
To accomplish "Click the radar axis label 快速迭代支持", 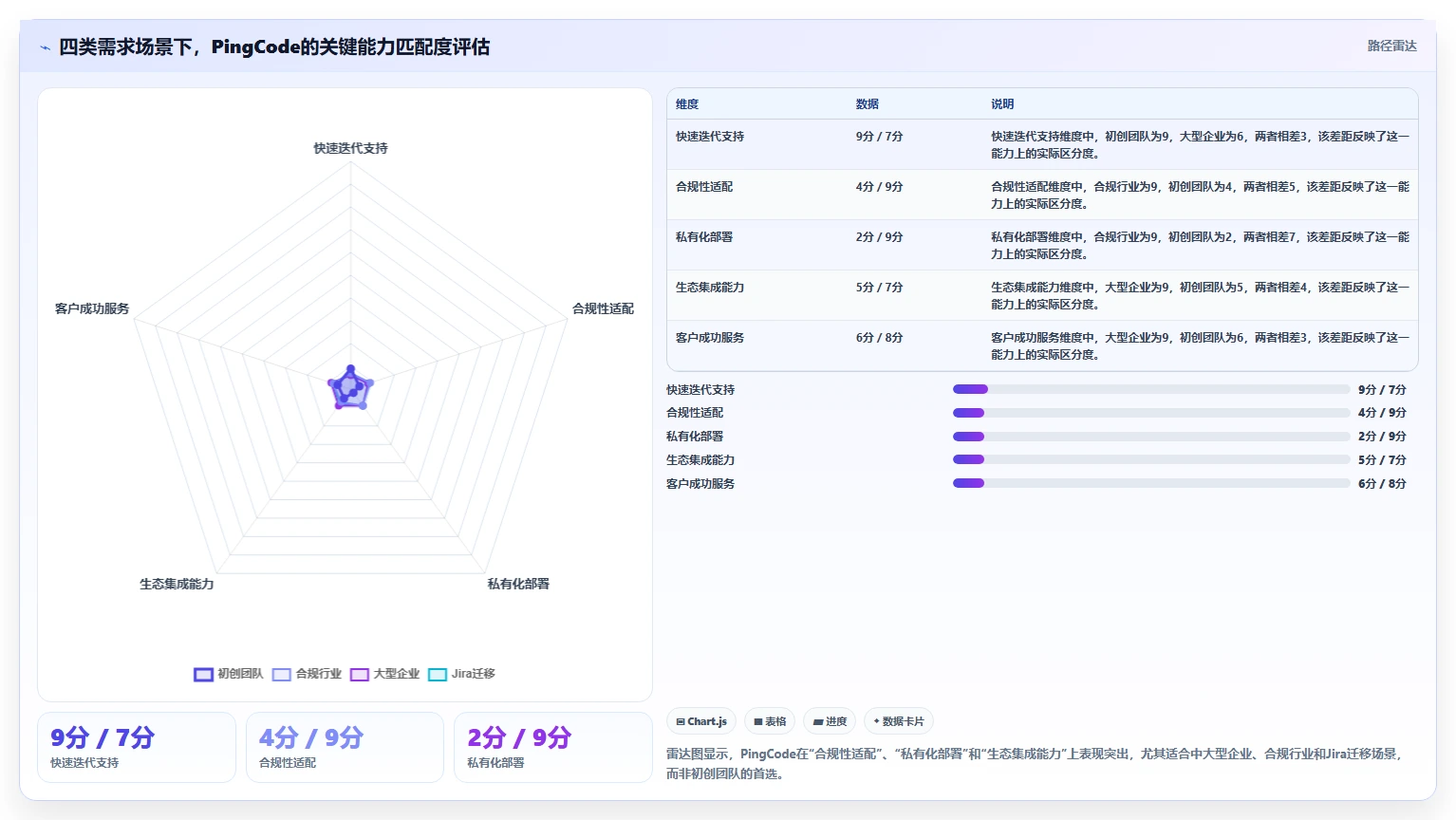I will point(351,148).
